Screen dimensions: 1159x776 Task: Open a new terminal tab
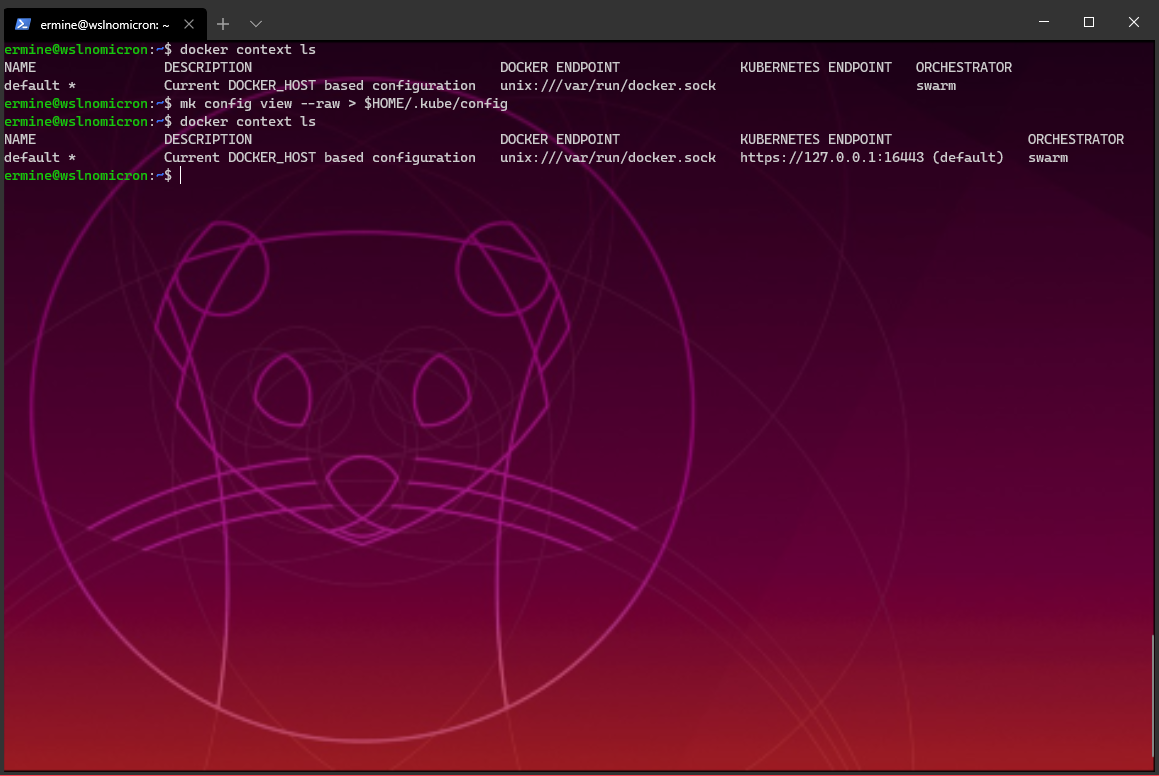pyautogui.click(x=222, y=22)
